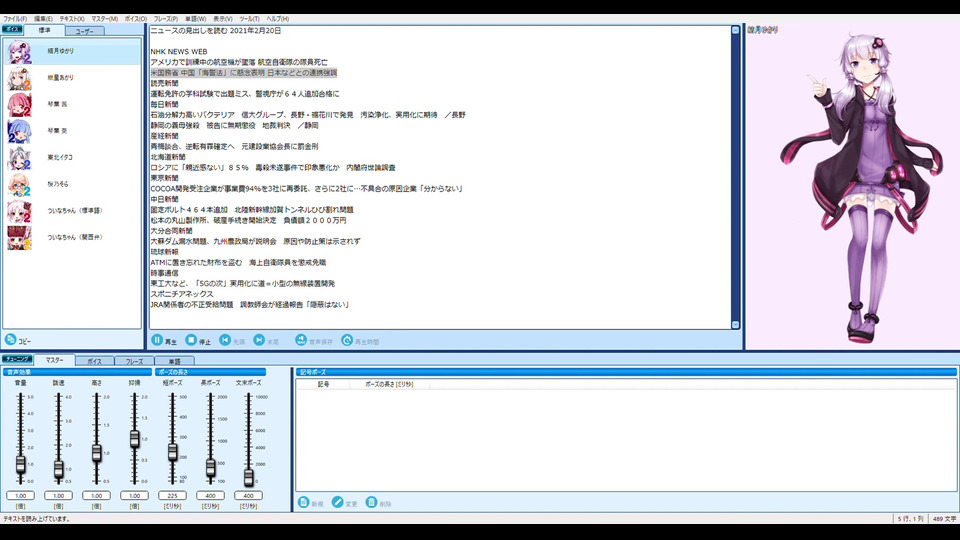Click the '5 行, 1 列' status entry
The width and height of the screenshot is (960, 540).
(x=910, y=519)
